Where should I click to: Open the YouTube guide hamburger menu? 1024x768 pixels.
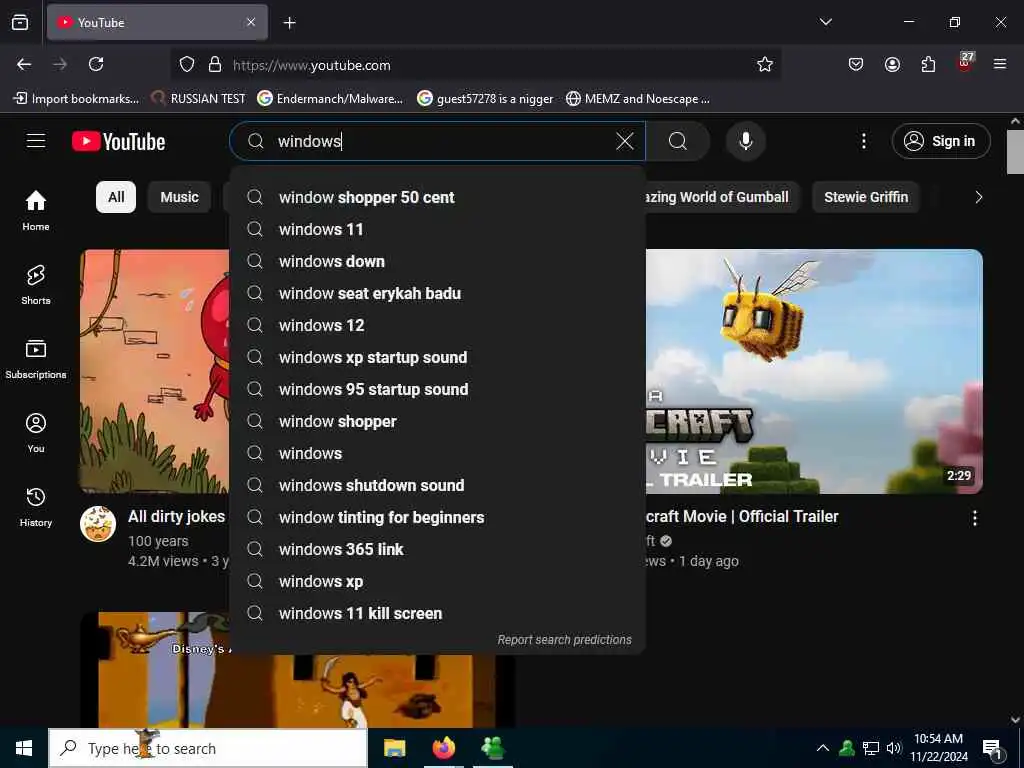click(x=36, y=141)
